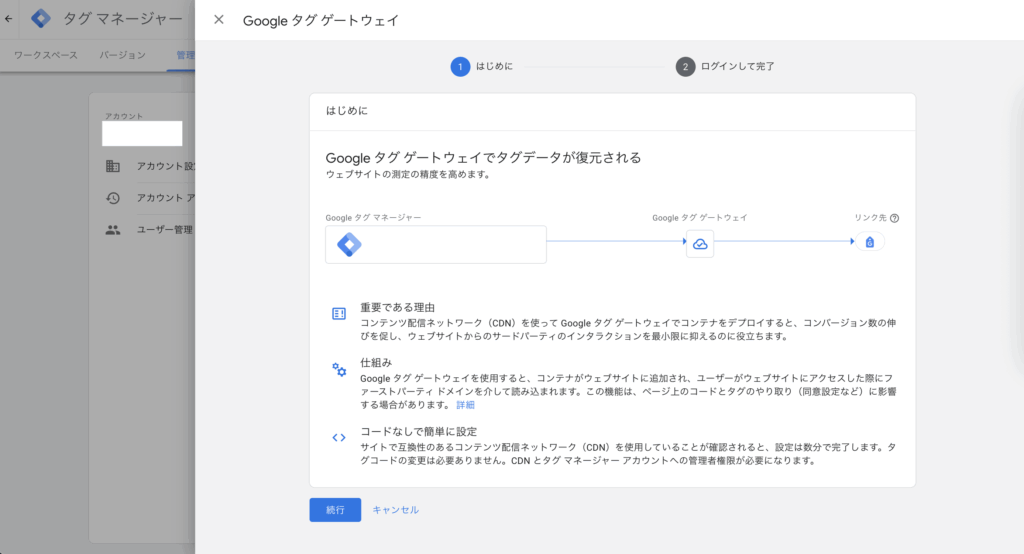Image resolution: width=1024 pixels, height=554 pixels.
Task: Click the 重要である理由 heading
Action: [398, 307]
